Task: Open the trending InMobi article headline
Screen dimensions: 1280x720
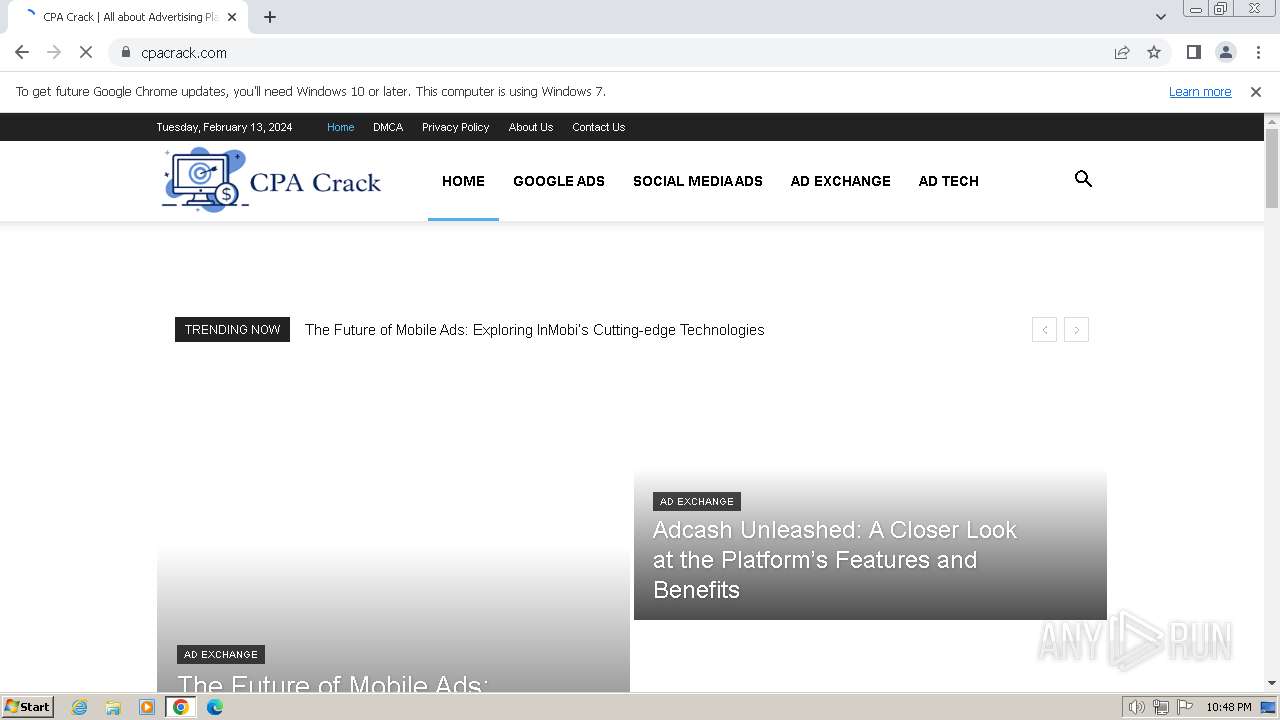Action: coord(534,330)
